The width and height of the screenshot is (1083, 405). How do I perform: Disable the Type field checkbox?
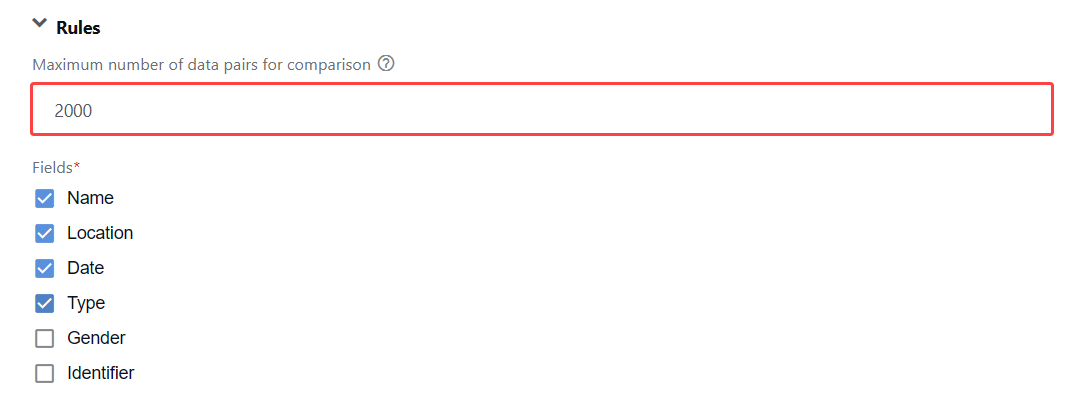point(44,303)
